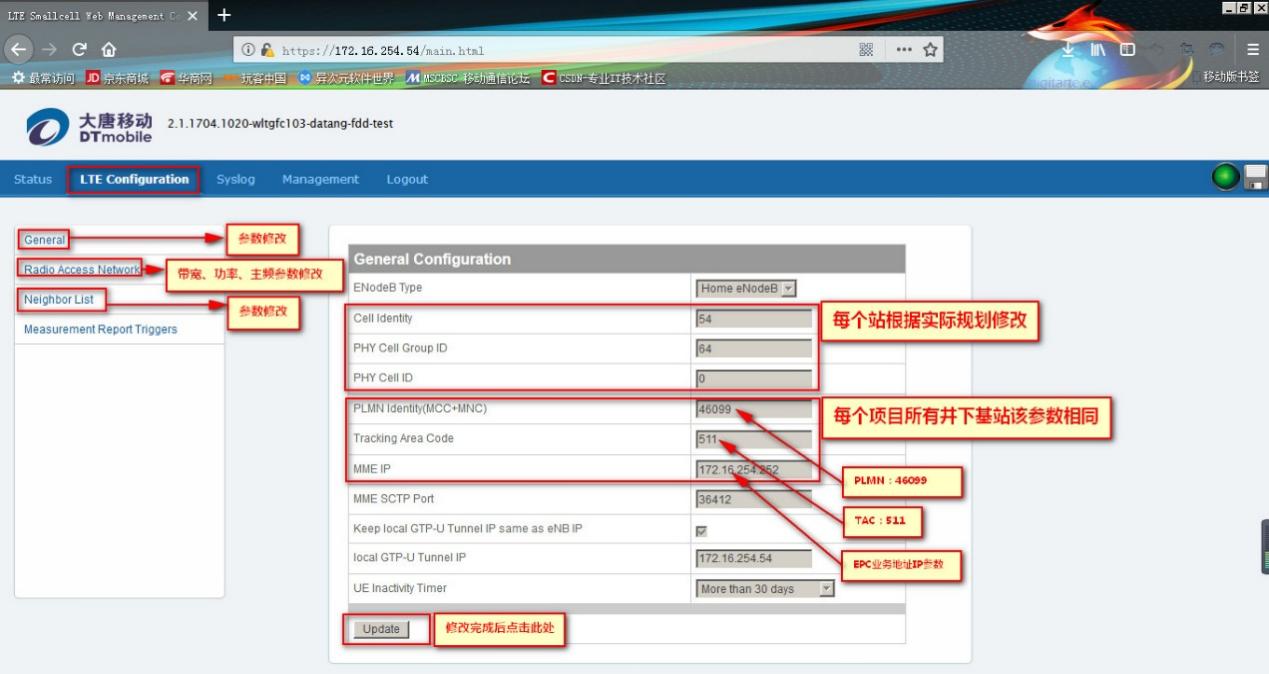Toggle Keep local GTP-U Tunnel IP checkbox
Image resolution: width=1269 pixels, height=674 pixels.
pyautogui.click(x=701, y=530)
